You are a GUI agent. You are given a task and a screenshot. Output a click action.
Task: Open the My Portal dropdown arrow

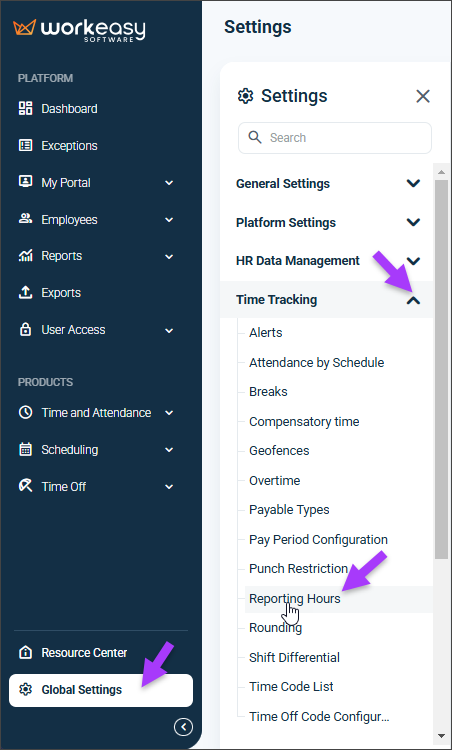[x=169, y=183]
